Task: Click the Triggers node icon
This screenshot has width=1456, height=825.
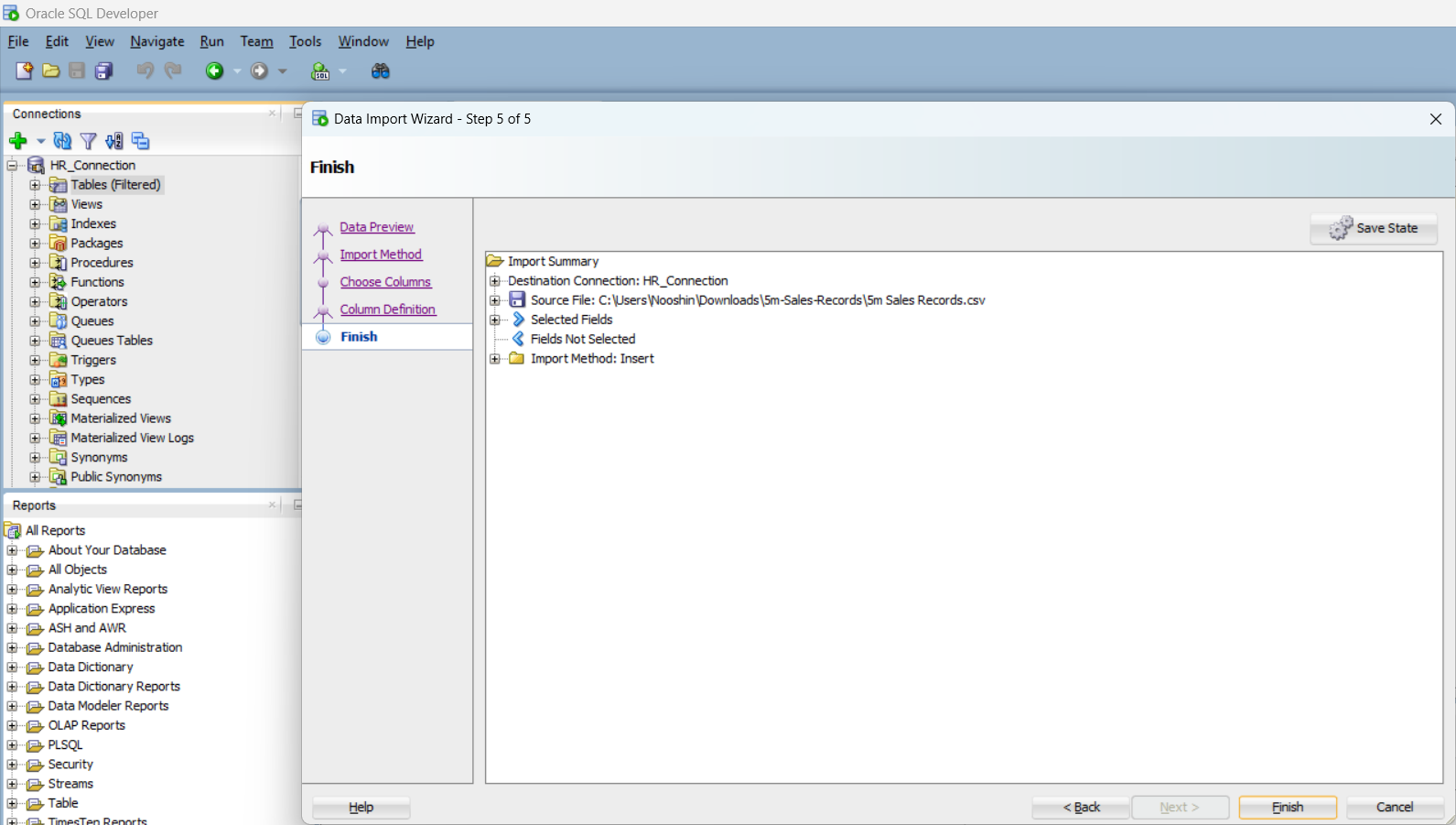Action: coord(59,360)
